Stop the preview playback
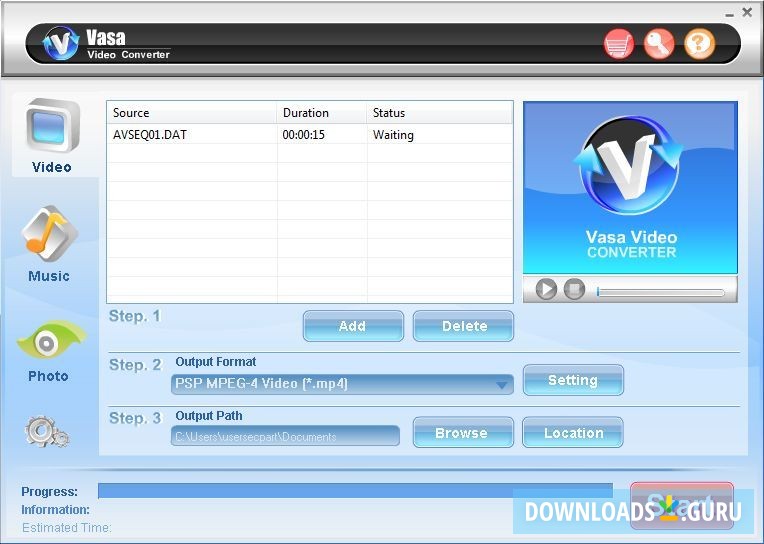 pyautogui.click(x=574, y=289)
